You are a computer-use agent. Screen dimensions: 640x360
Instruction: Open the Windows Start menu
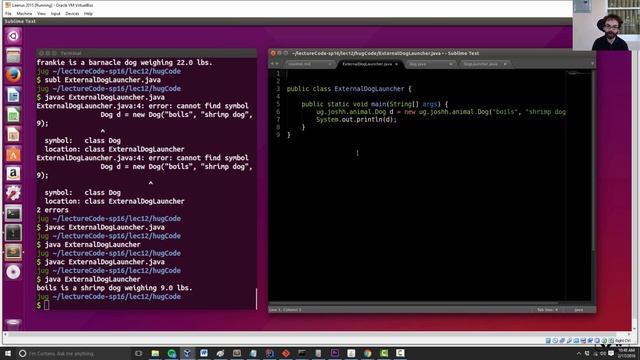pos(8,353)
